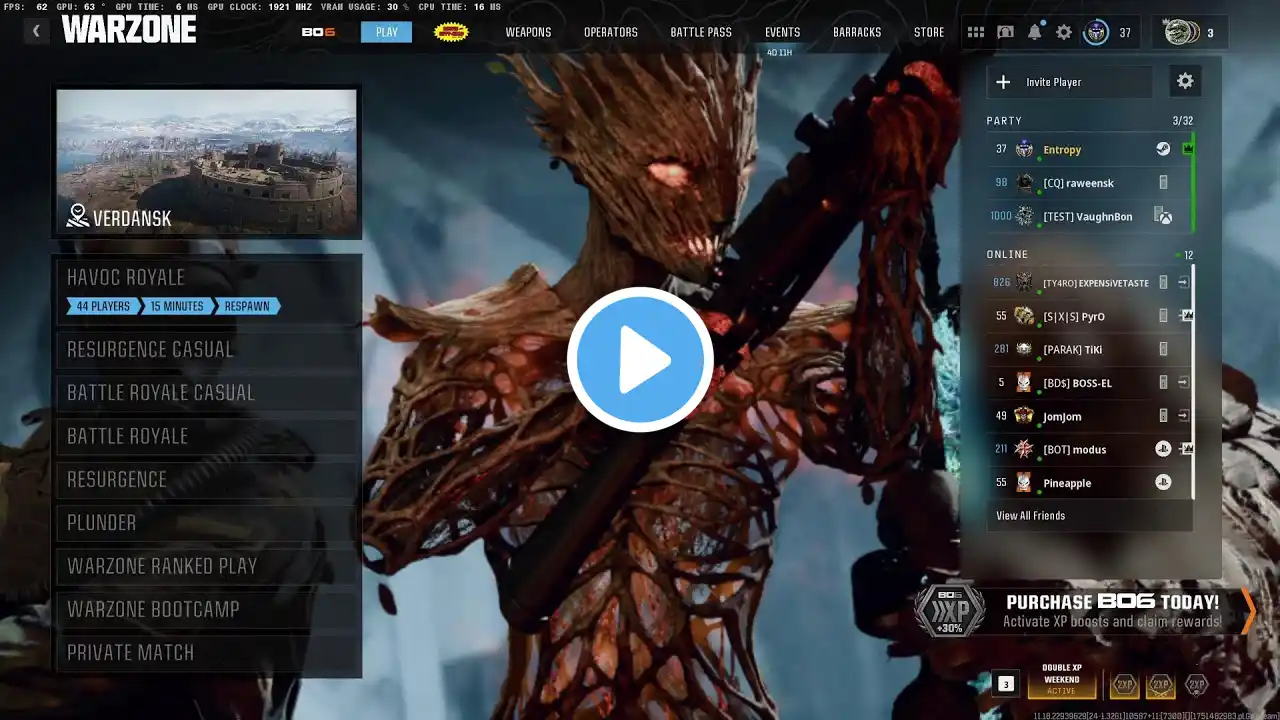Select the Battle Royale mode
This screenshot has height=720, width=1280.
coord(208,436)
